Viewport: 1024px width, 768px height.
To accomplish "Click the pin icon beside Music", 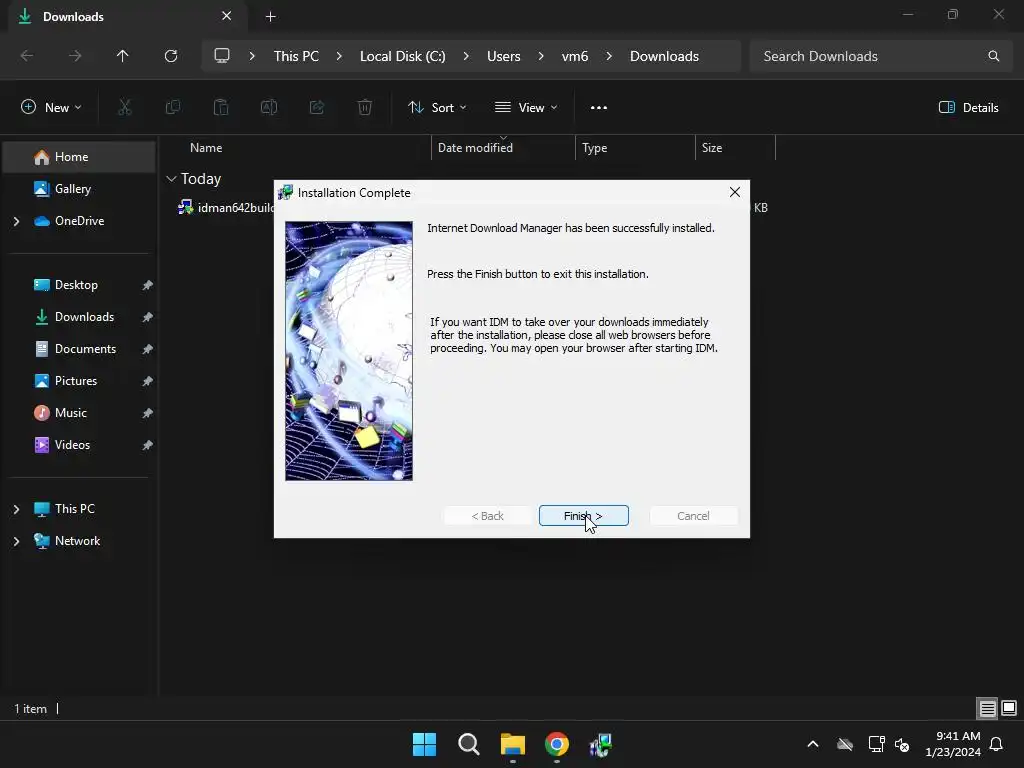I will [148, 413].
